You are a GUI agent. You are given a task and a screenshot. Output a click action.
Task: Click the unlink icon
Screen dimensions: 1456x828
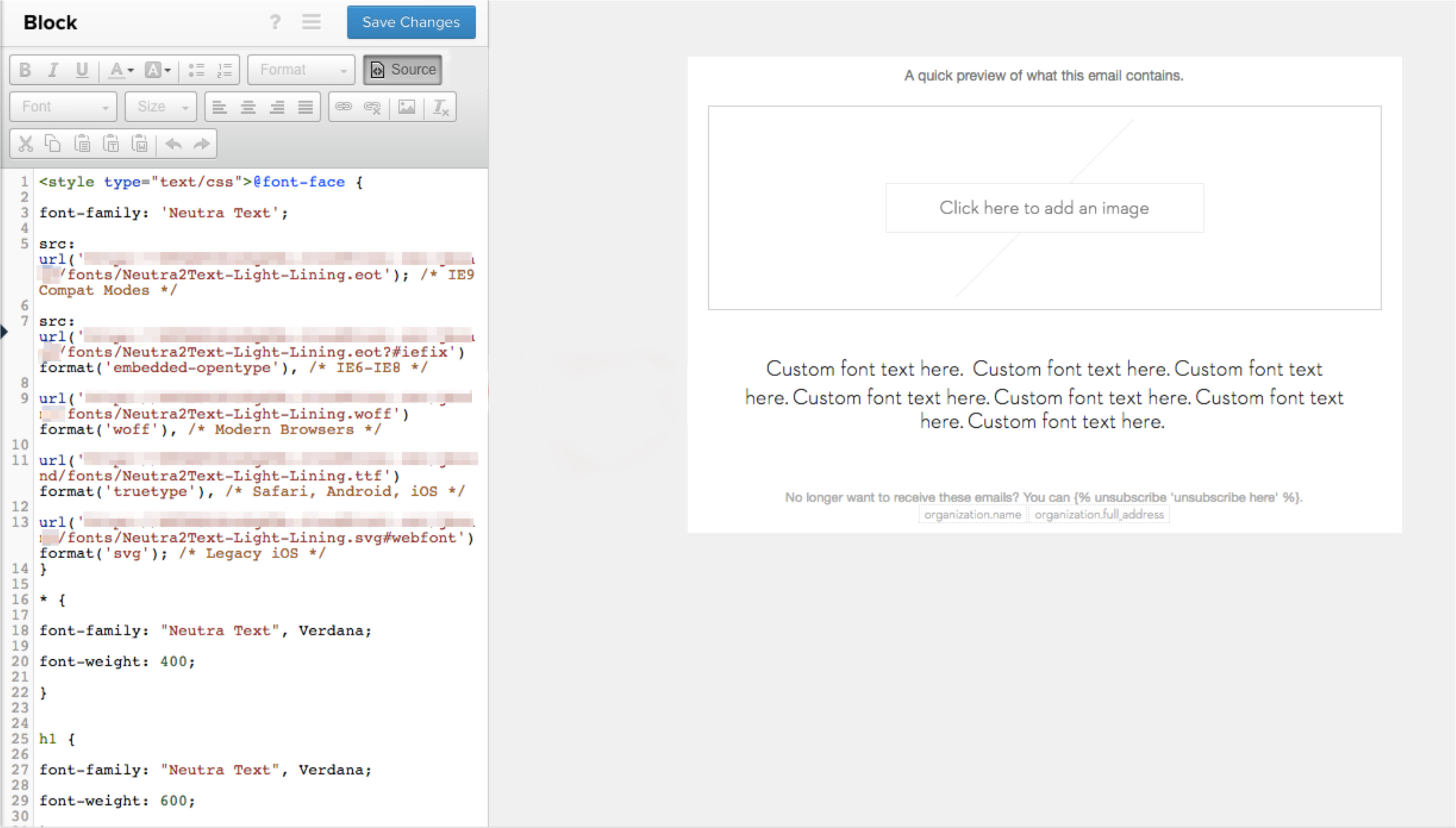(372, 107)
